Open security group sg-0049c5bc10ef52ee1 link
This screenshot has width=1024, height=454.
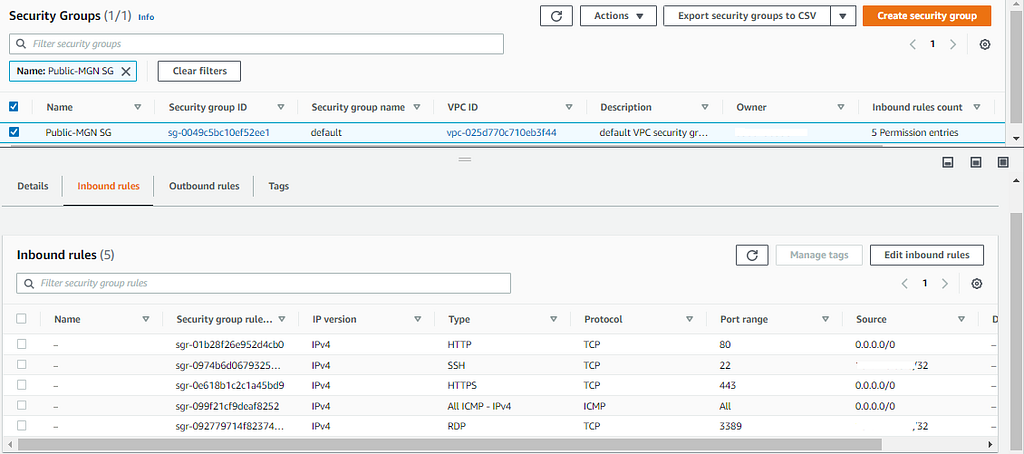pyautogui.click(x=219, y=133)
